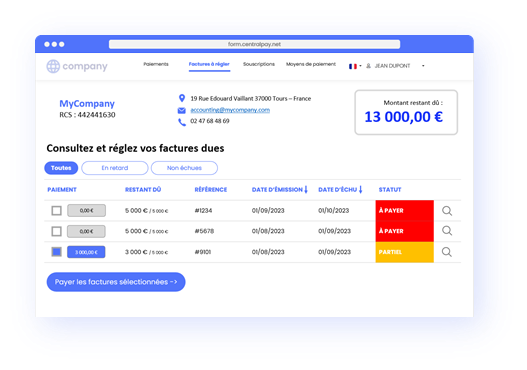Click the 13 000,00 € remaining amount
Screen dimensions: 527x370
(x=404, y=117)
